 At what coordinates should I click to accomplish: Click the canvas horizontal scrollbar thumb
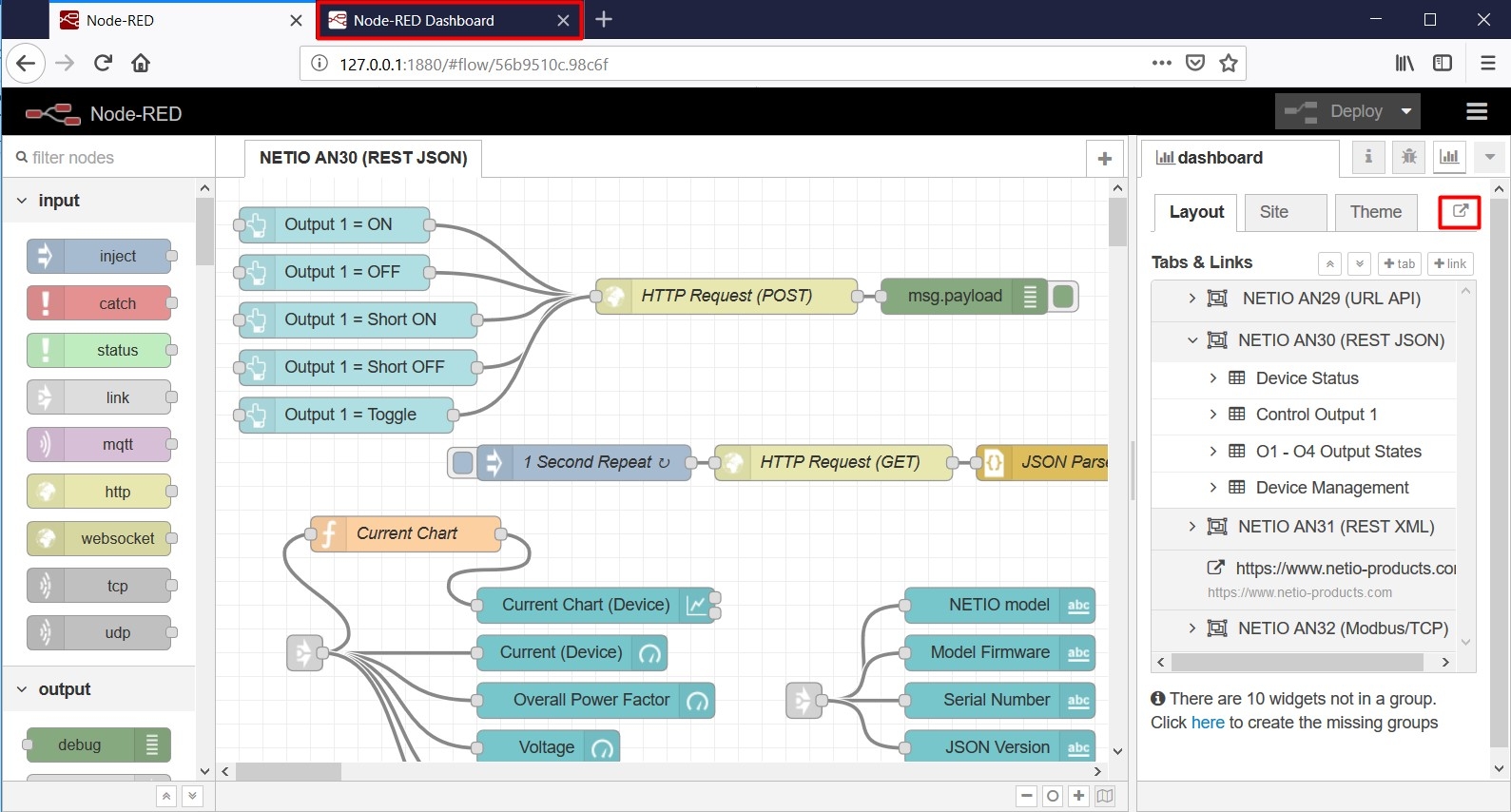(288, 771)
